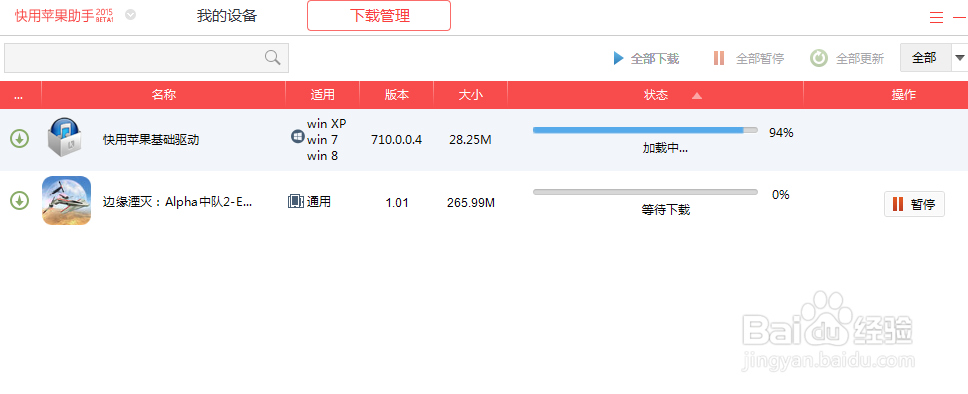Sort by 版本 column header

click(396, 94)
